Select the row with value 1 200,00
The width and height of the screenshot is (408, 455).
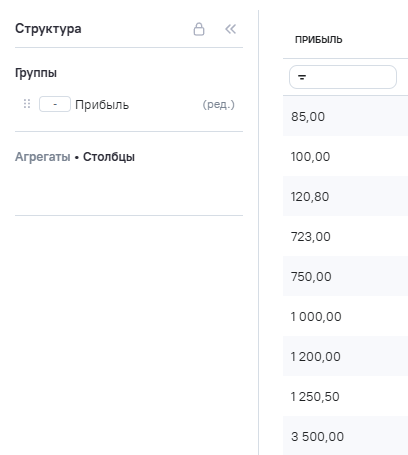(345, 356)
